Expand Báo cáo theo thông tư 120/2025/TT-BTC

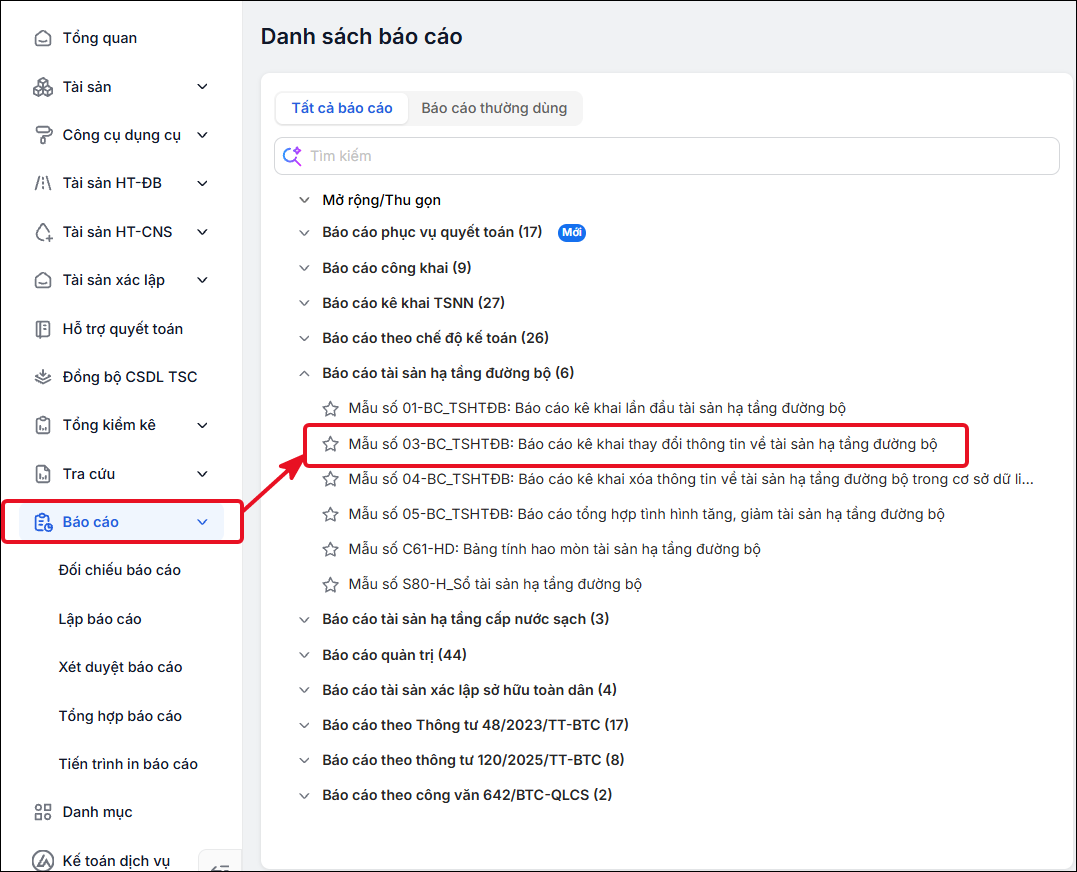(x=304, y=760)
